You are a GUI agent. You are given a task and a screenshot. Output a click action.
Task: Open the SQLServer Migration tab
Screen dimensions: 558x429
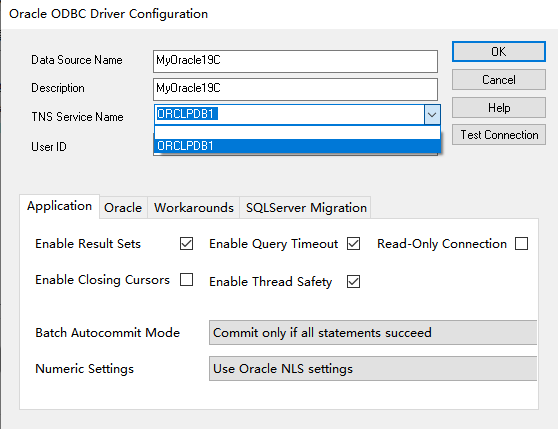click(306, 207)
